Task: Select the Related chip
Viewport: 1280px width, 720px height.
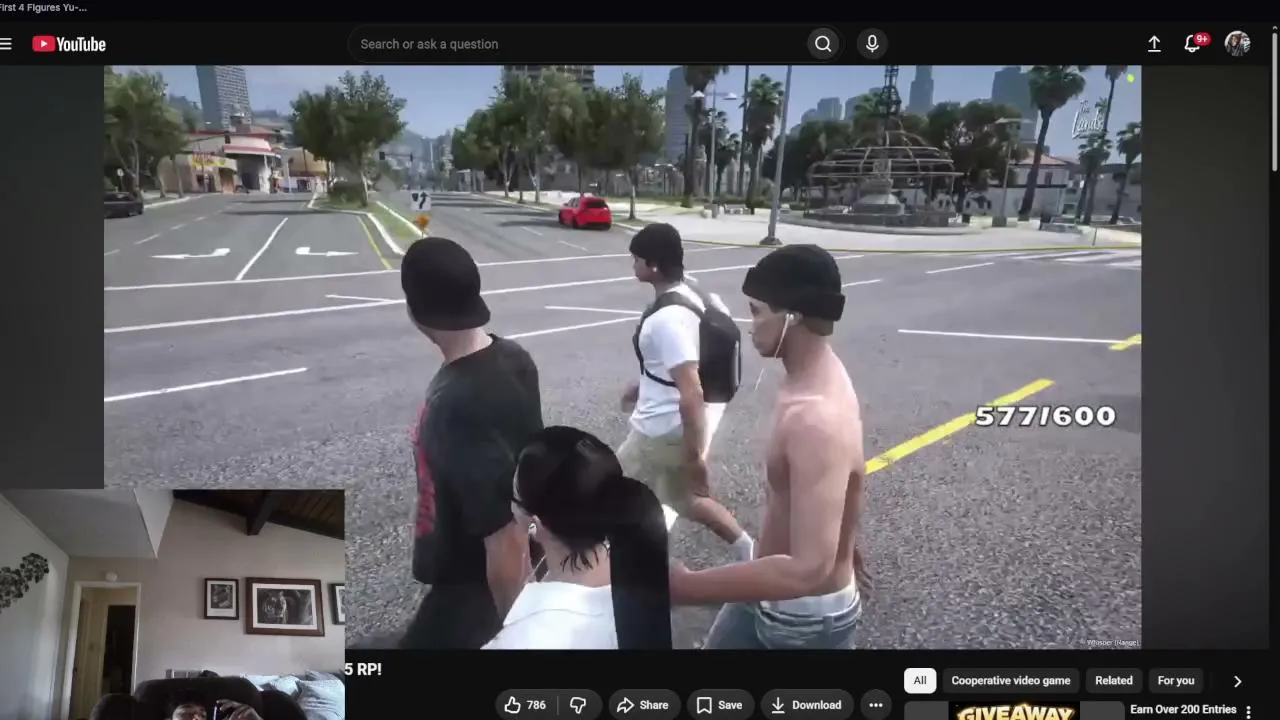Action: click(x=1114, y=681)
